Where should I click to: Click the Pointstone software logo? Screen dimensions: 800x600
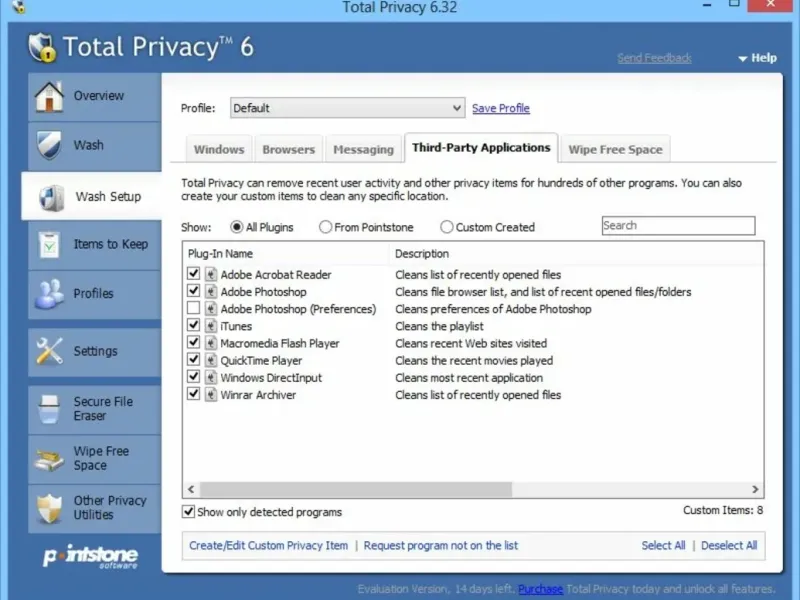[90, 557]
